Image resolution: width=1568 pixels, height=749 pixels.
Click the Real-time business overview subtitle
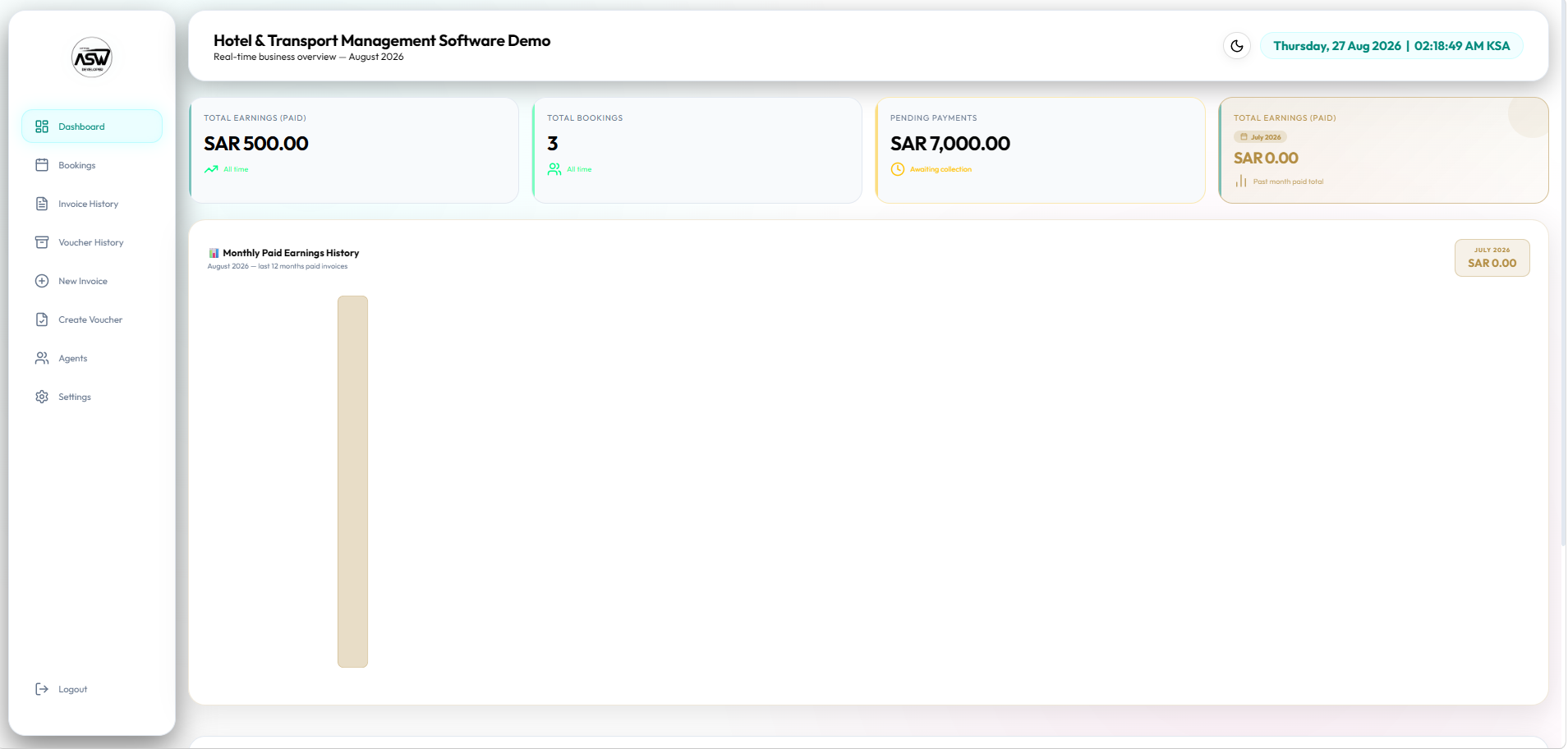click(x=309, y=57)
